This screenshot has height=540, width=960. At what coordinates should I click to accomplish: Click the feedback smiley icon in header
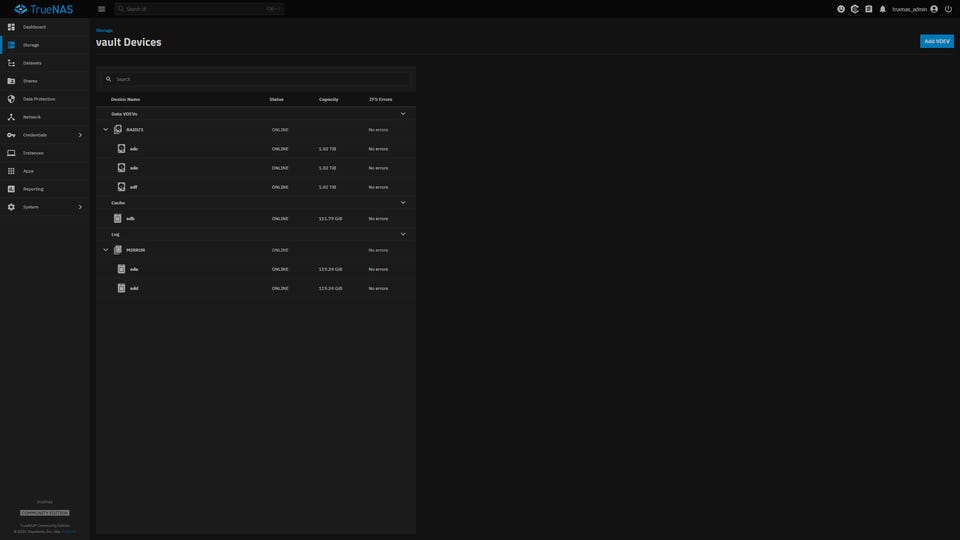coord(841,9)
